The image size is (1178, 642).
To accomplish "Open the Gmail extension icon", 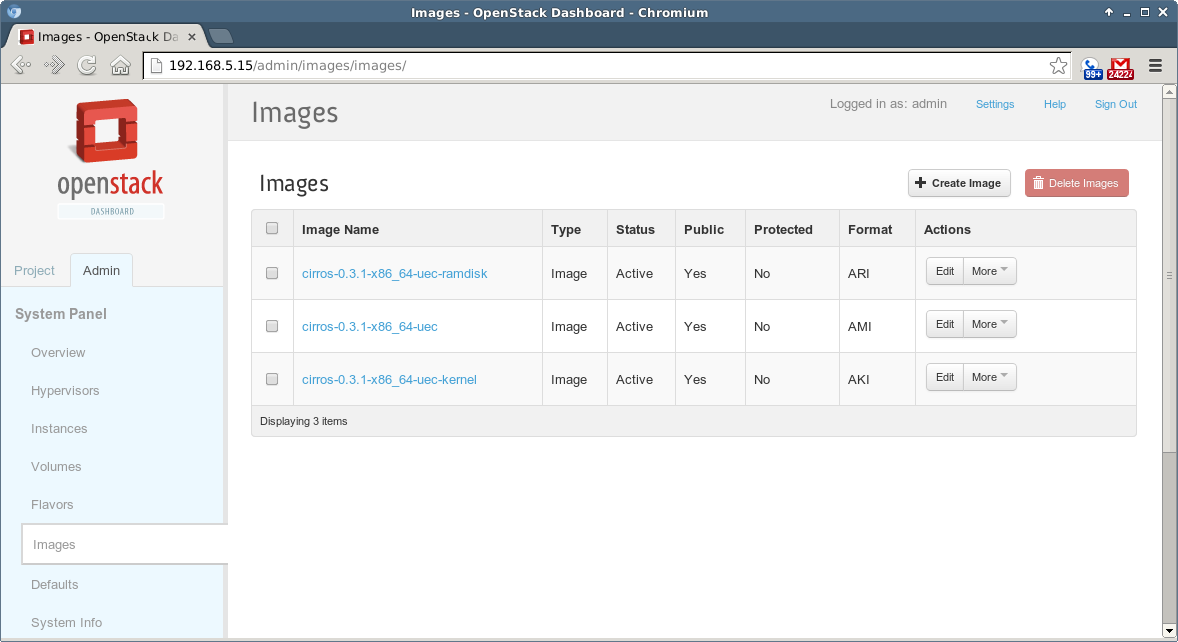I will pyautogui.click(x=1121, y=67).
